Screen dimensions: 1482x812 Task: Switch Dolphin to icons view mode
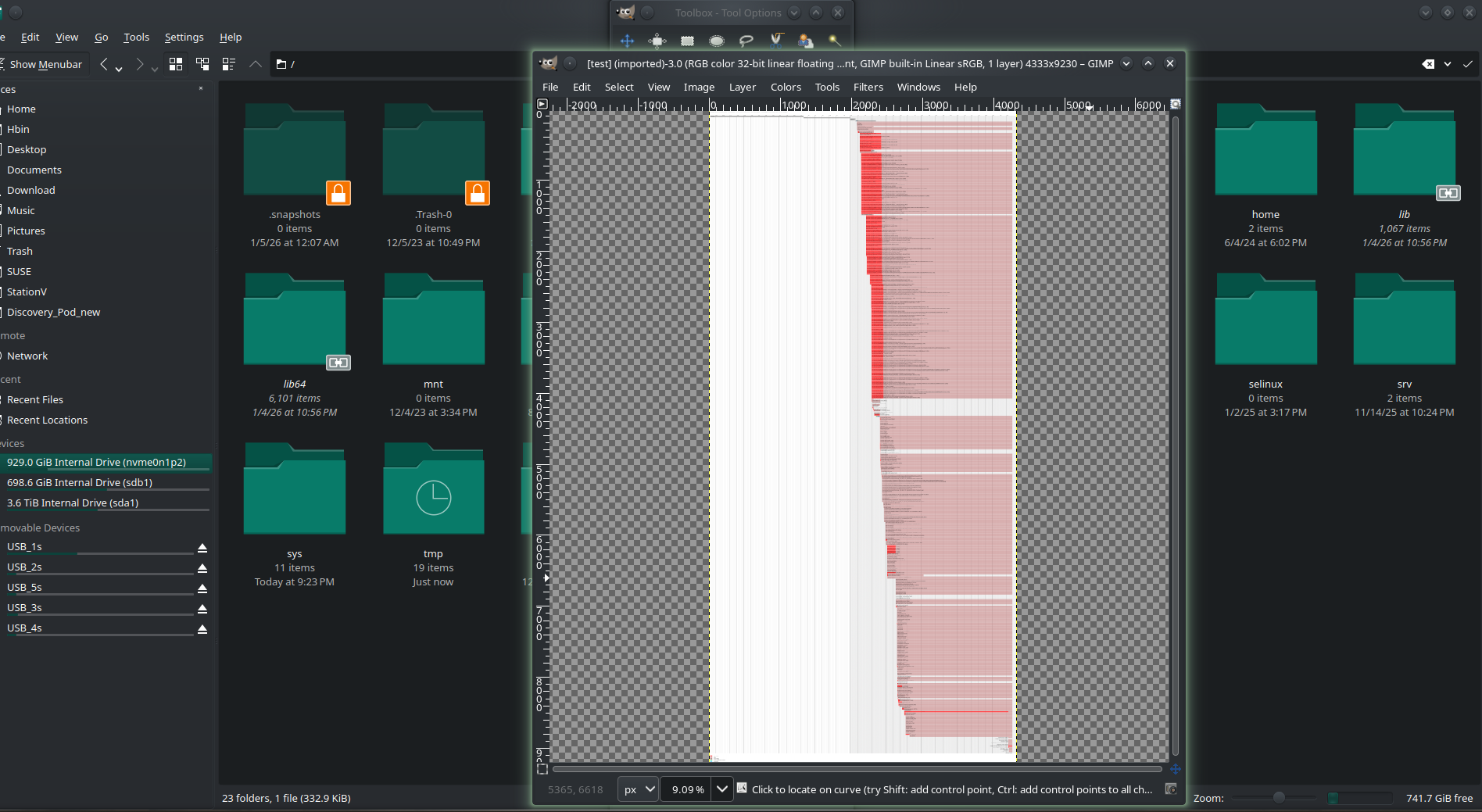(176, 64)
